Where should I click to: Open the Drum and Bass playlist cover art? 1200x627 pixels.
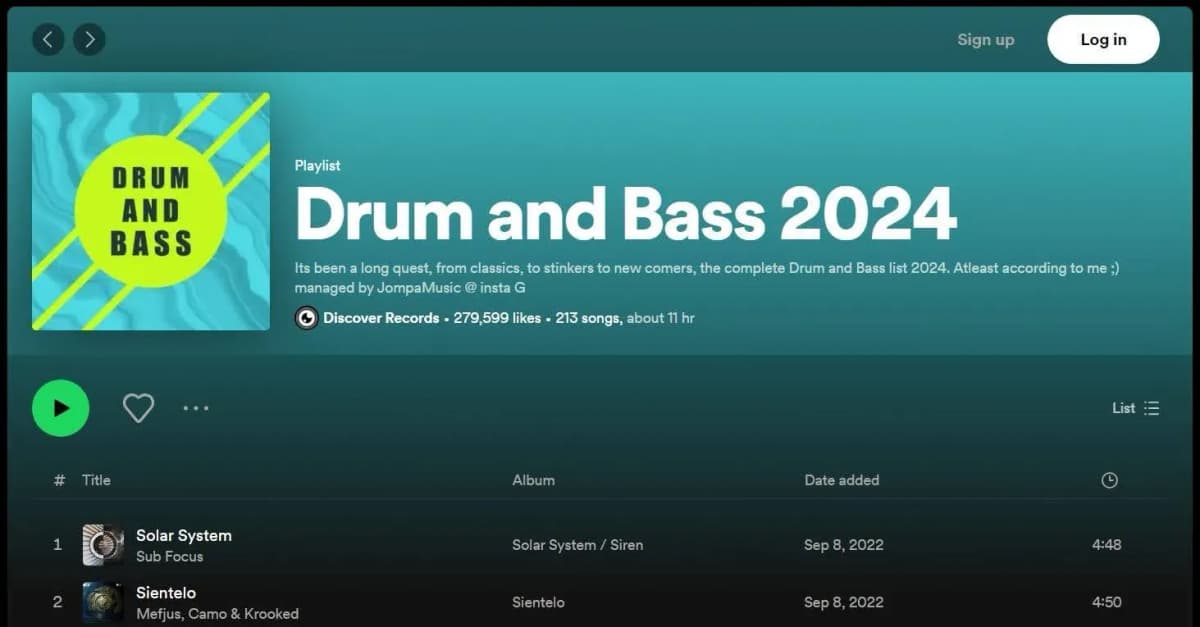point(151,211)
